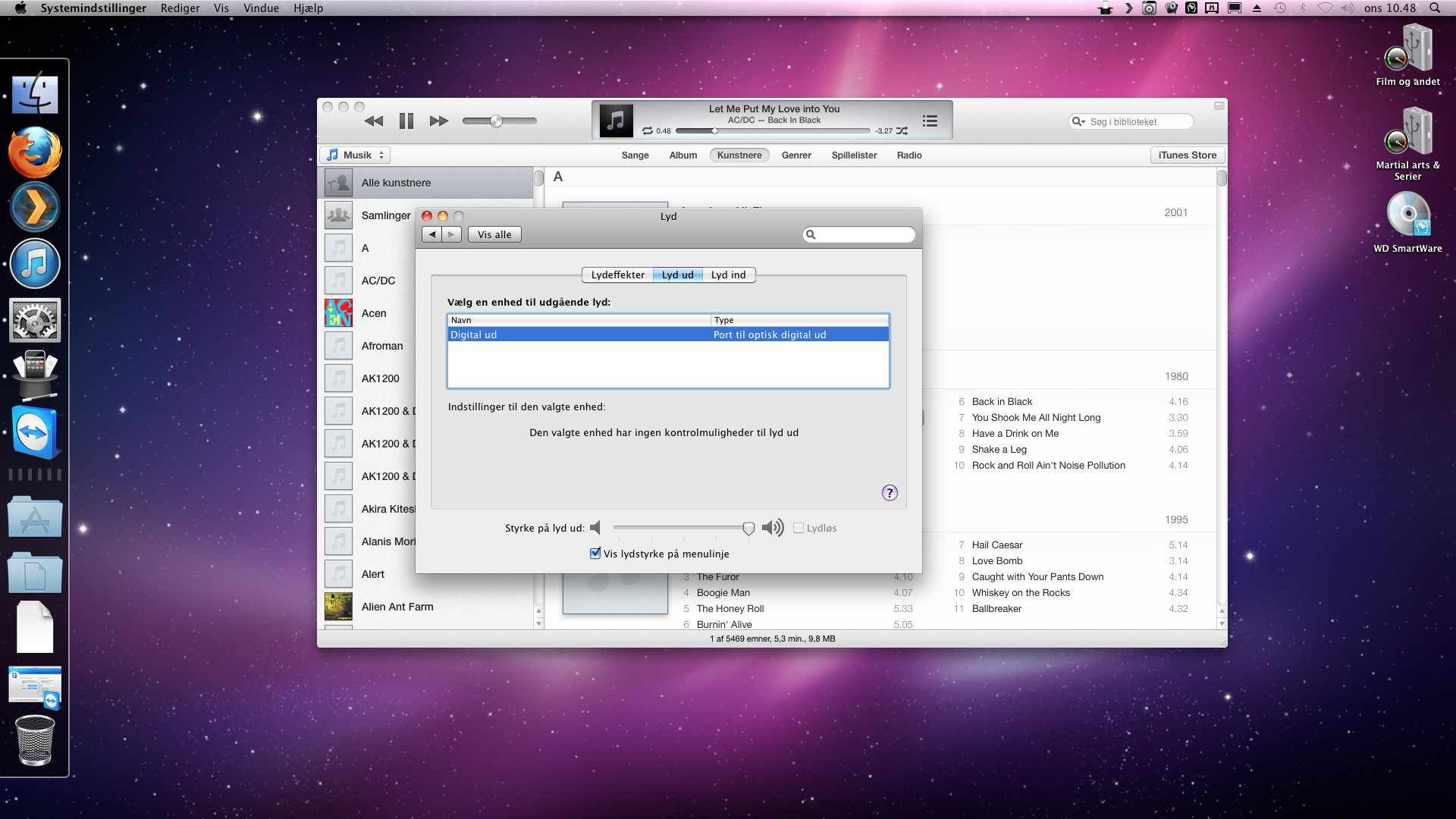This screenshot has height=819, width=1456.
Task: Toggle shuffle icon in iTunes display
Action: click(x=902, y=131)
